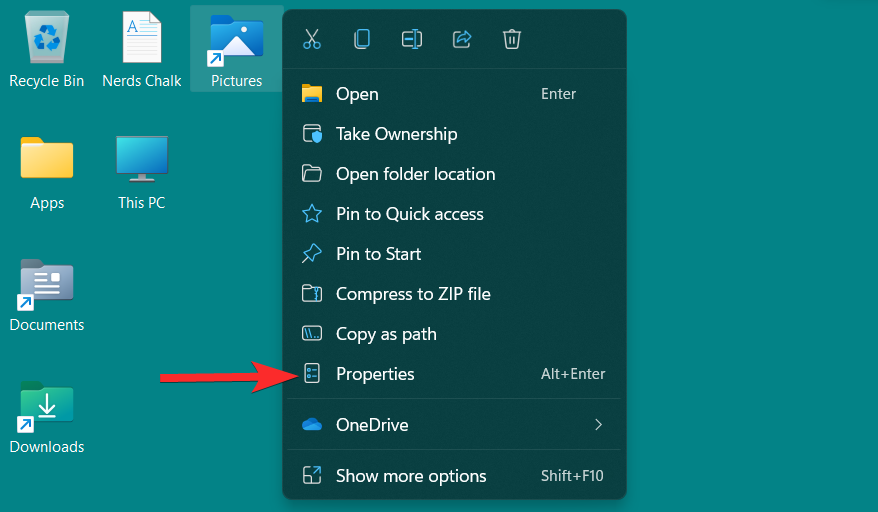Click the 'Apps' label text

[x=47, y=203]
